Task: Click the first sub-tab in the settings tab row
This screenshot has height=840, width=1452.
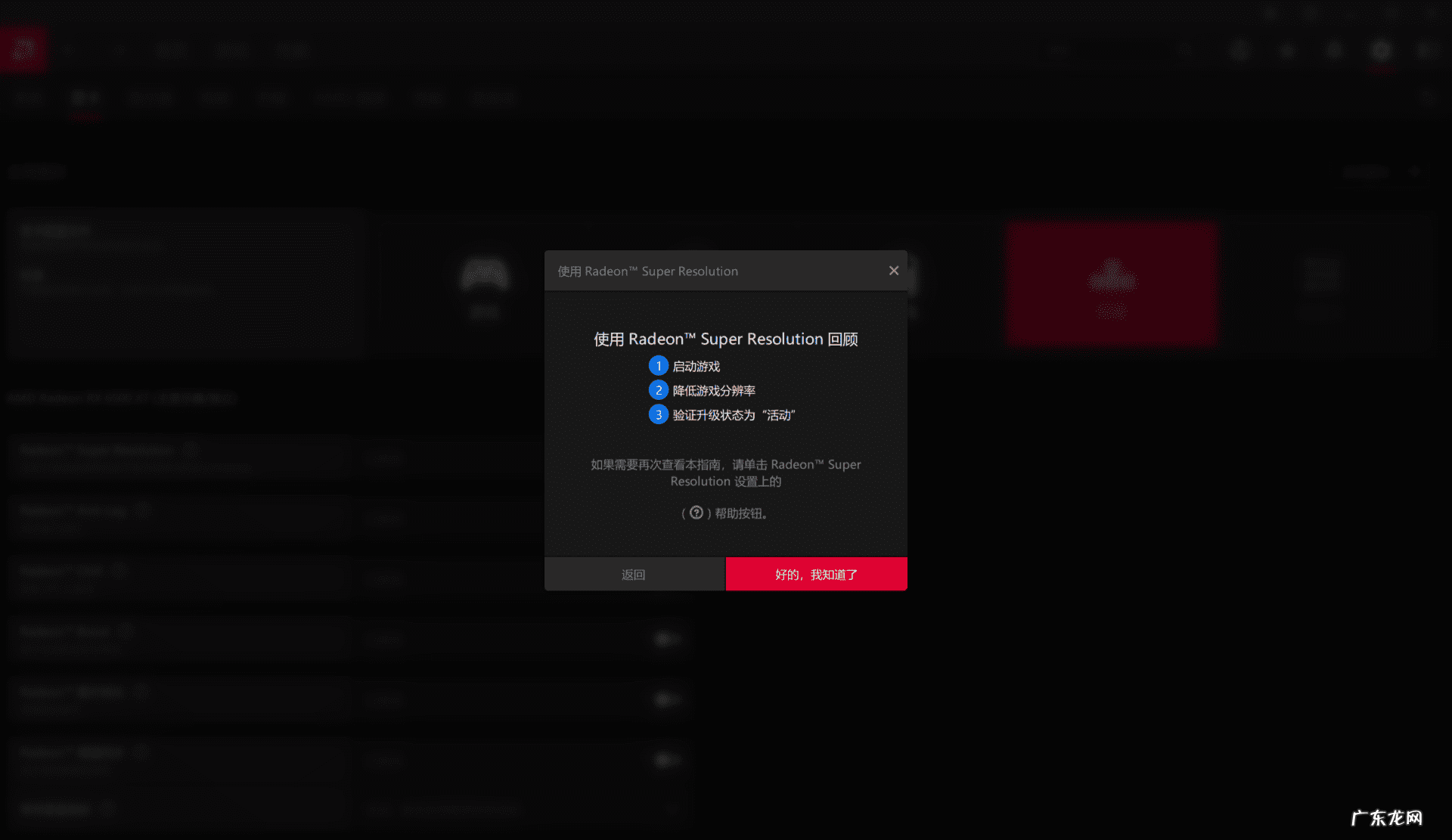Action: 28,98
